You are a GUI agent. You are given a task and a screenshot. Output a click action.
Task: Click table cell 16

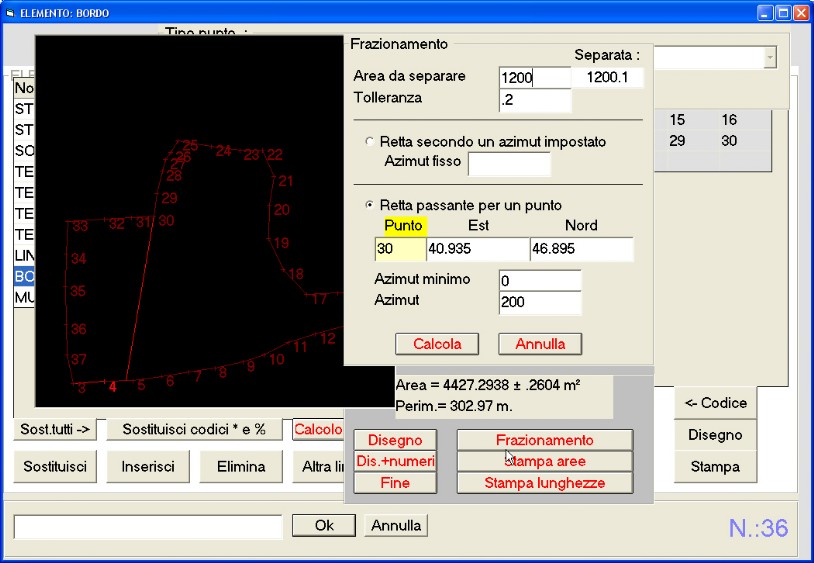729,120
